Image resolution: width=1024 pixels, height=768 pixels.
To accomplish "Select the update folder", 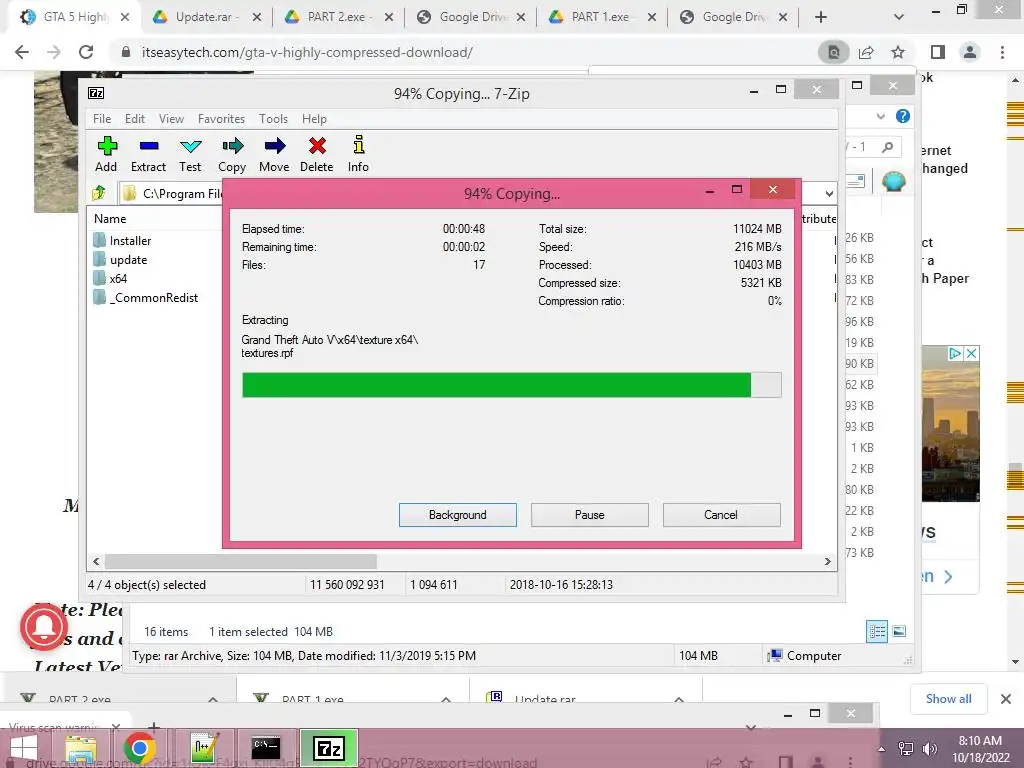I will (120, 259).
